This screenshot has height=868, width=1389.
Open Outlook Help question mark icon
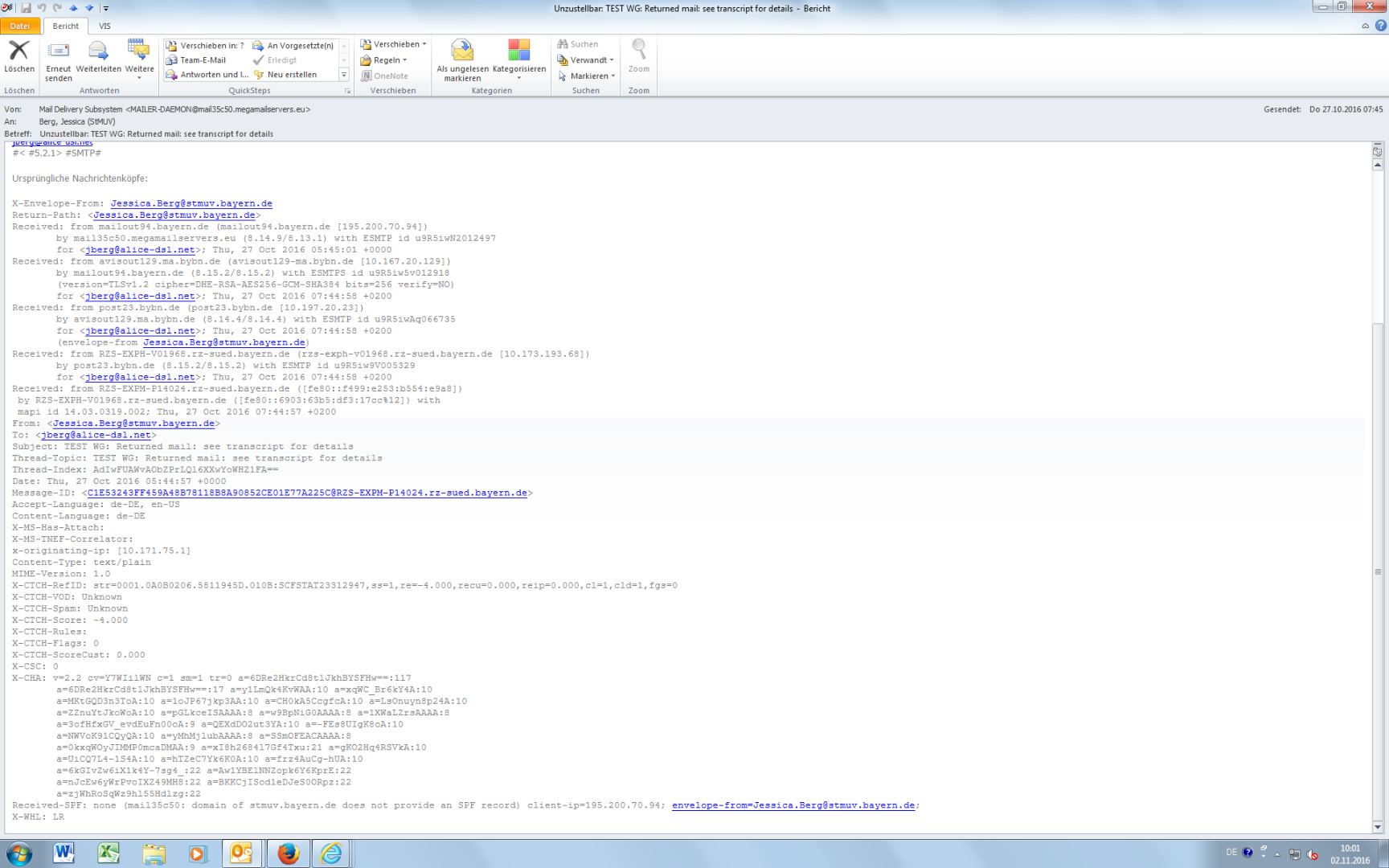point(1380,26)
